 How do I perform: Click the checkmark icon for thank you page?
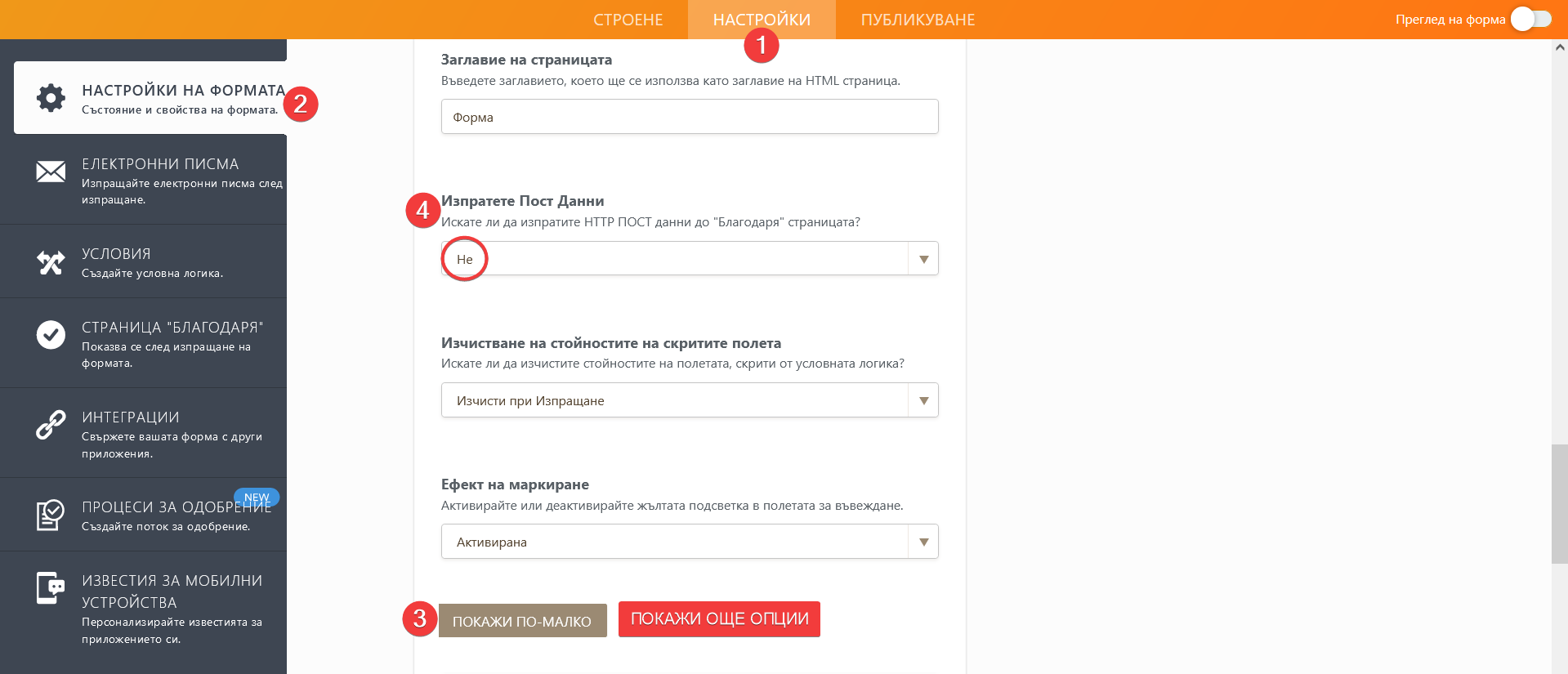[x=51, y=335]
